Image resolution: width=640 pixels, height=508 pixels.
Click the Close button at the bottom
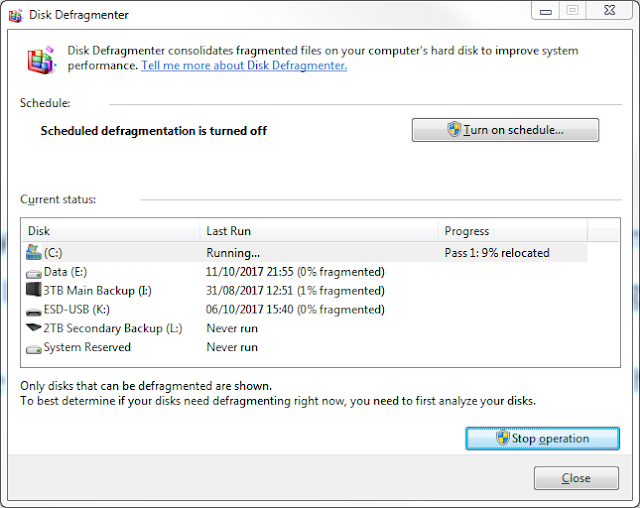pos(576,478)
